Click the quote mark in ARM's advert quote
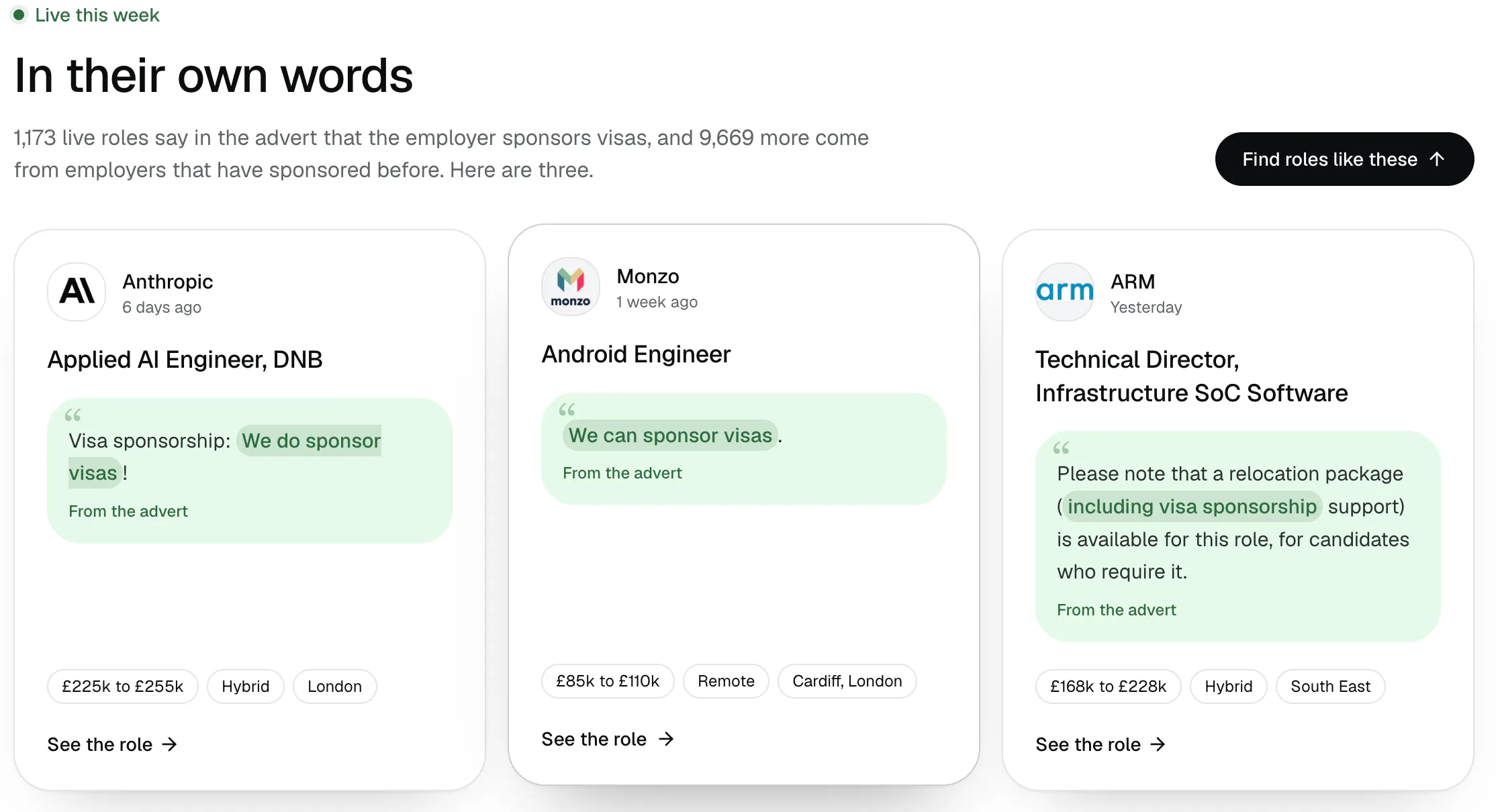The height and width of the screenshot is (812, 1500). click(1061, 448)
